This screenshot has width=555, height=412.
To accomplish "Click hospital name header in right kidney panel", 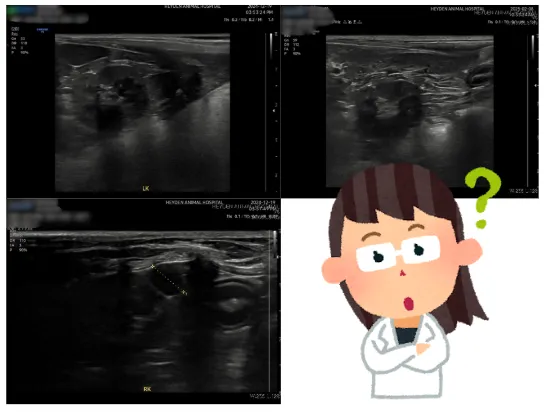I will click(194, 202).
